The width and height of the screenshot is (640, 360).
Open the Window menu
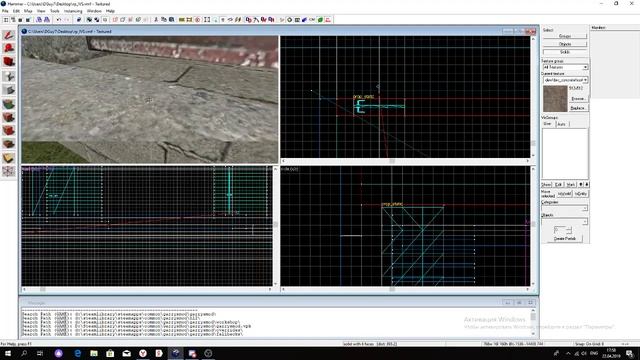tap(94, 11)
